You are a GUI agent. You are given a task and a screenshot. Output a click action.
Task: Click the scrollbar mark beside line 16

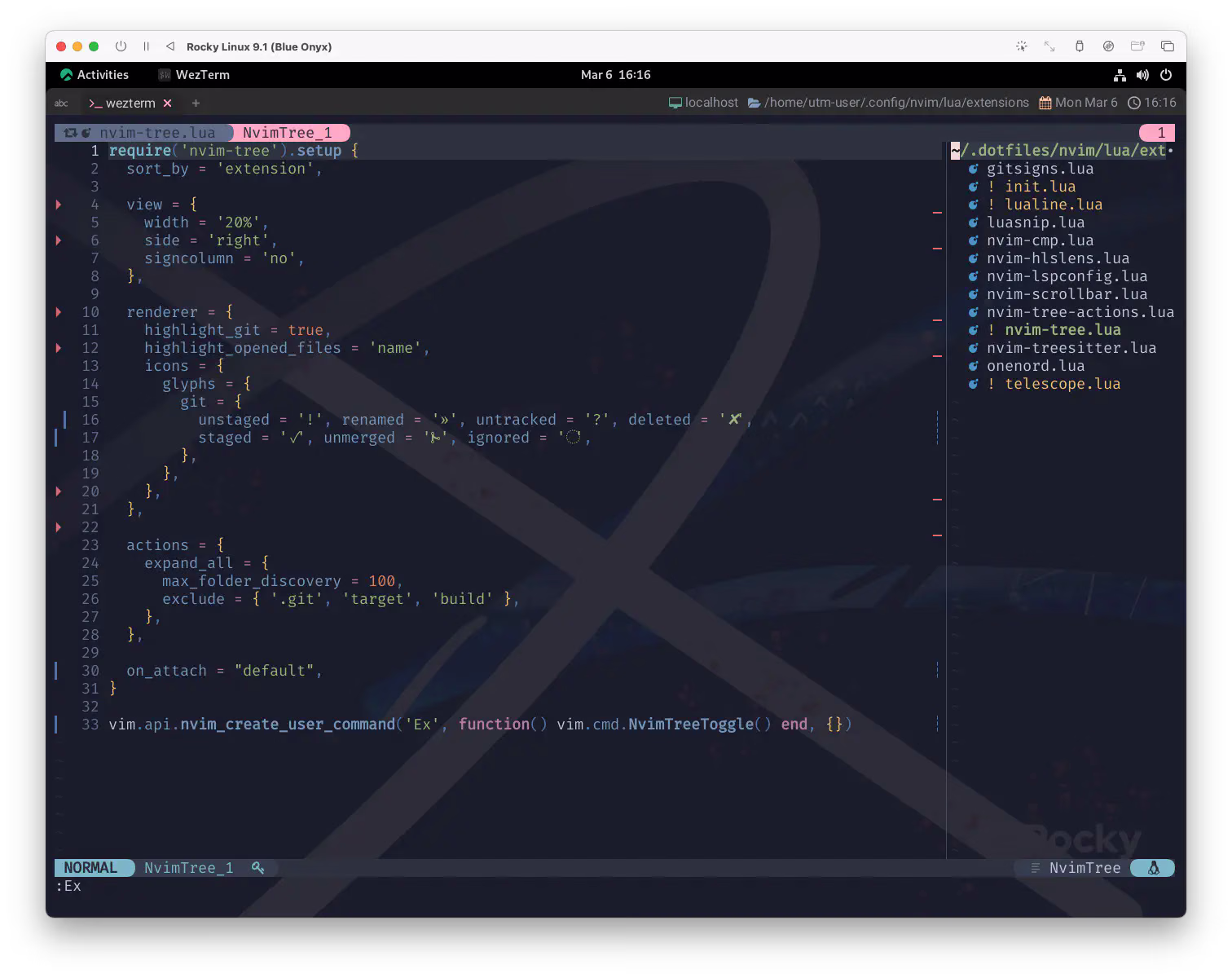click(937, 420)
